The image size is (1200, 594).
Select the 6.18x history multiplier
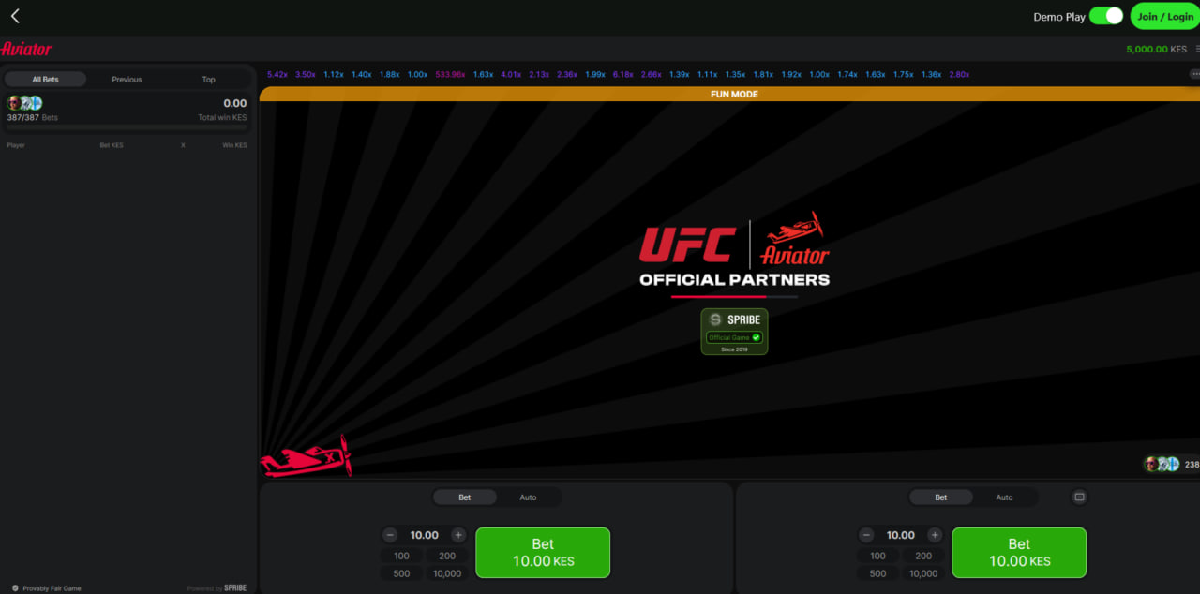tap(622, 74)
